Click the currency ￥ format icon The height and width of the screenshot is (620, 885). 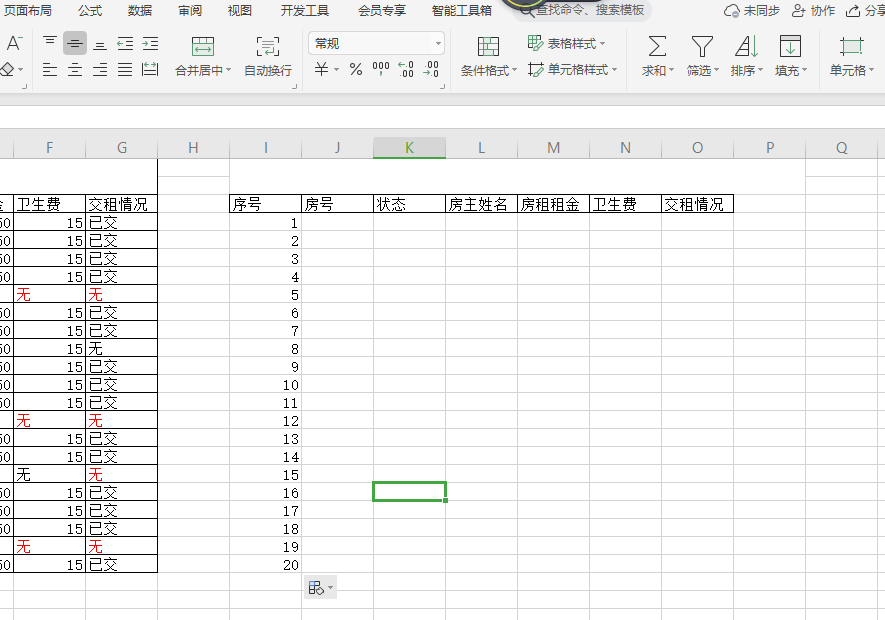click(x=321, y=69)
